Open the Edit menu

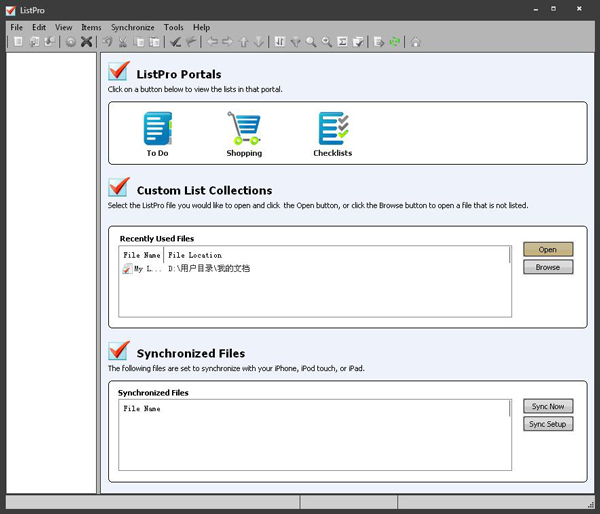[39, 27]
